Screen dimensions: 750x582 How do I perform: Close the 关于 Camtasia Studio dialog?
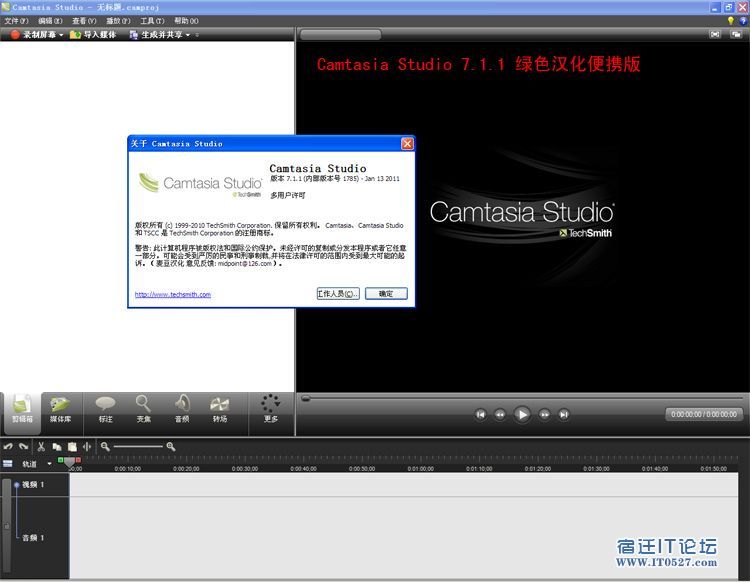[407, 143]
